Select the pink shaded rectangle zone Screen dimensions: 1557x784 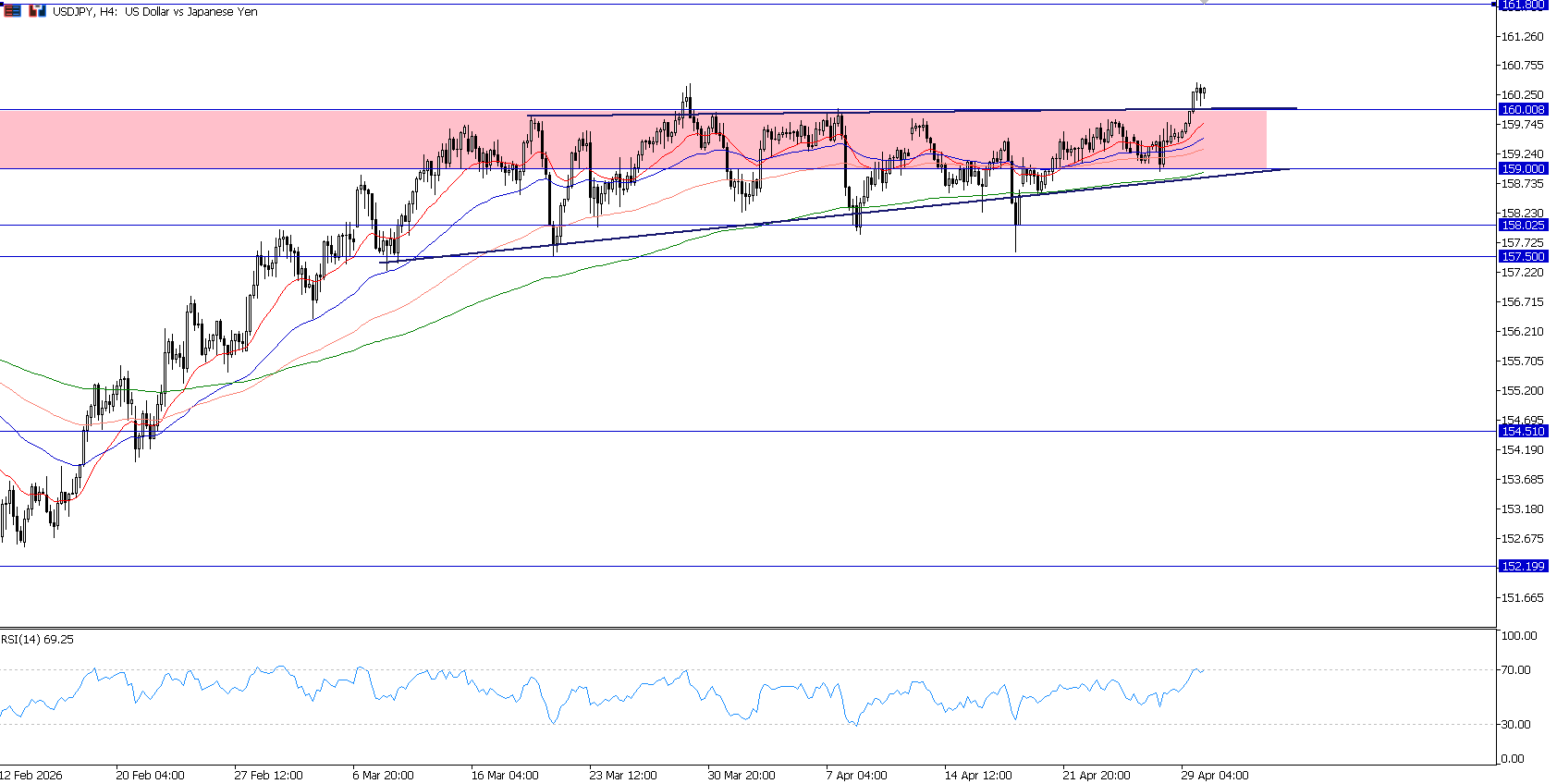277,139
